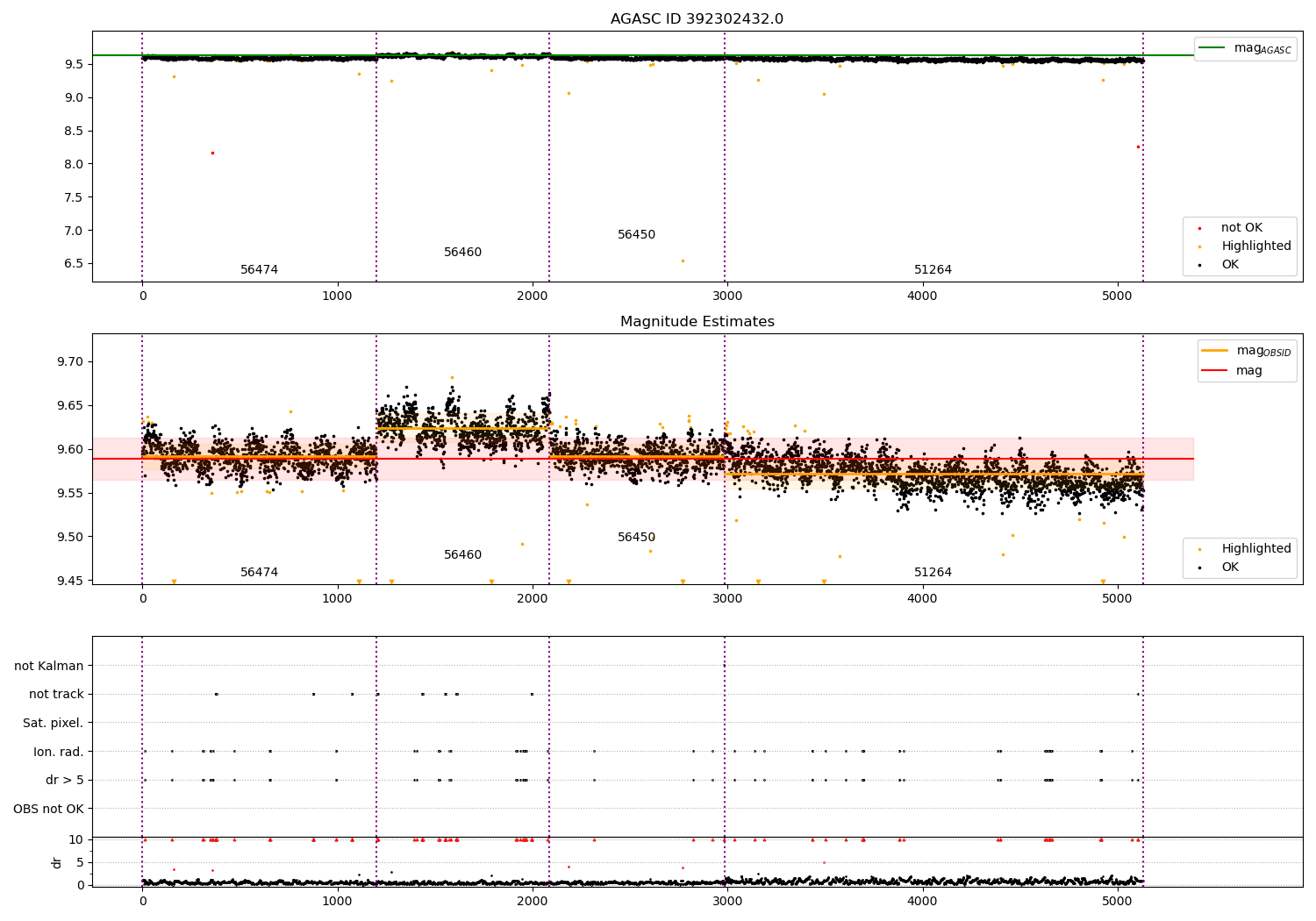Click OBSID label 51264 in the middle plot

pyautogui.click(x=933, y=573)
